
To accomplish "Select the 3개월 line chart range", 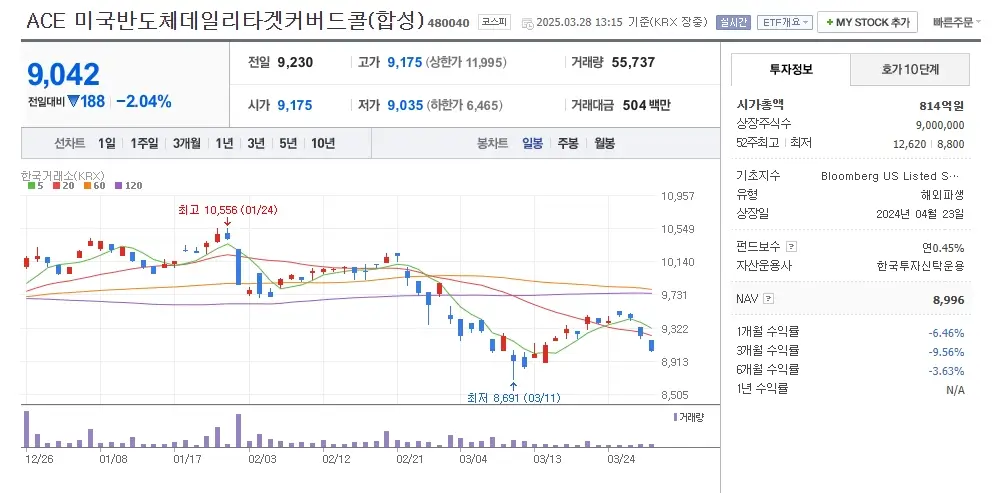I will 186,143.
